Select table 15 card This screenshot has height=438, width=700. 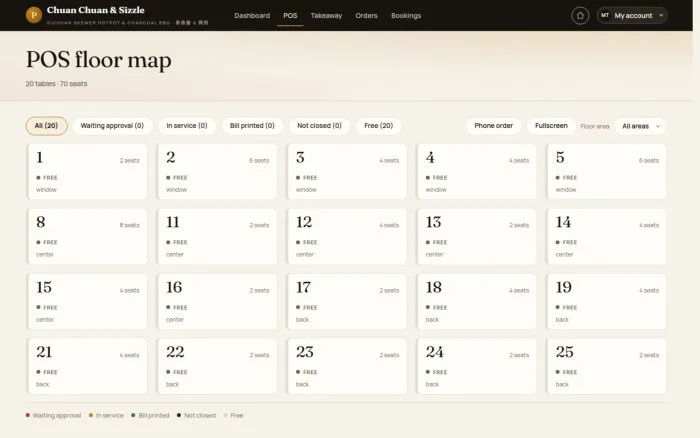pyautogui.click(x=87, y=301)
